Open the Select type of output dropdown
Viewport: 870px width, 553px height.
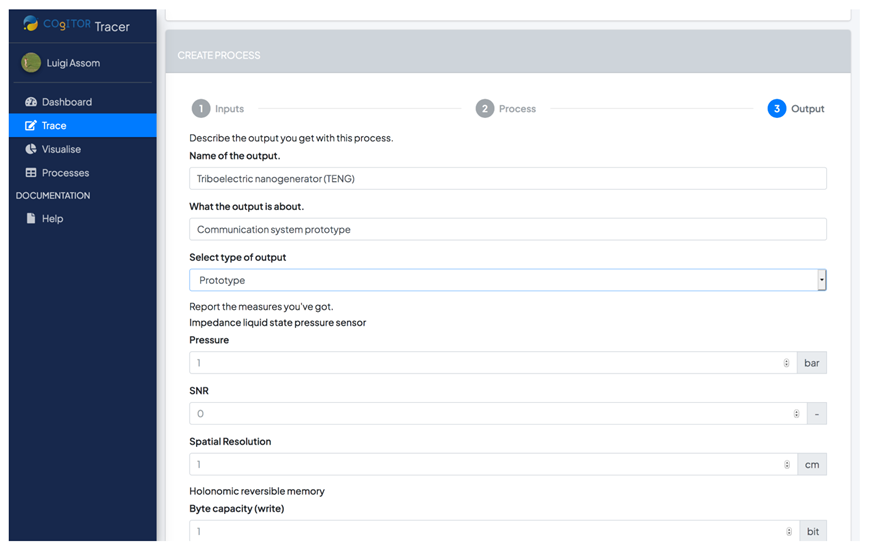508,280
